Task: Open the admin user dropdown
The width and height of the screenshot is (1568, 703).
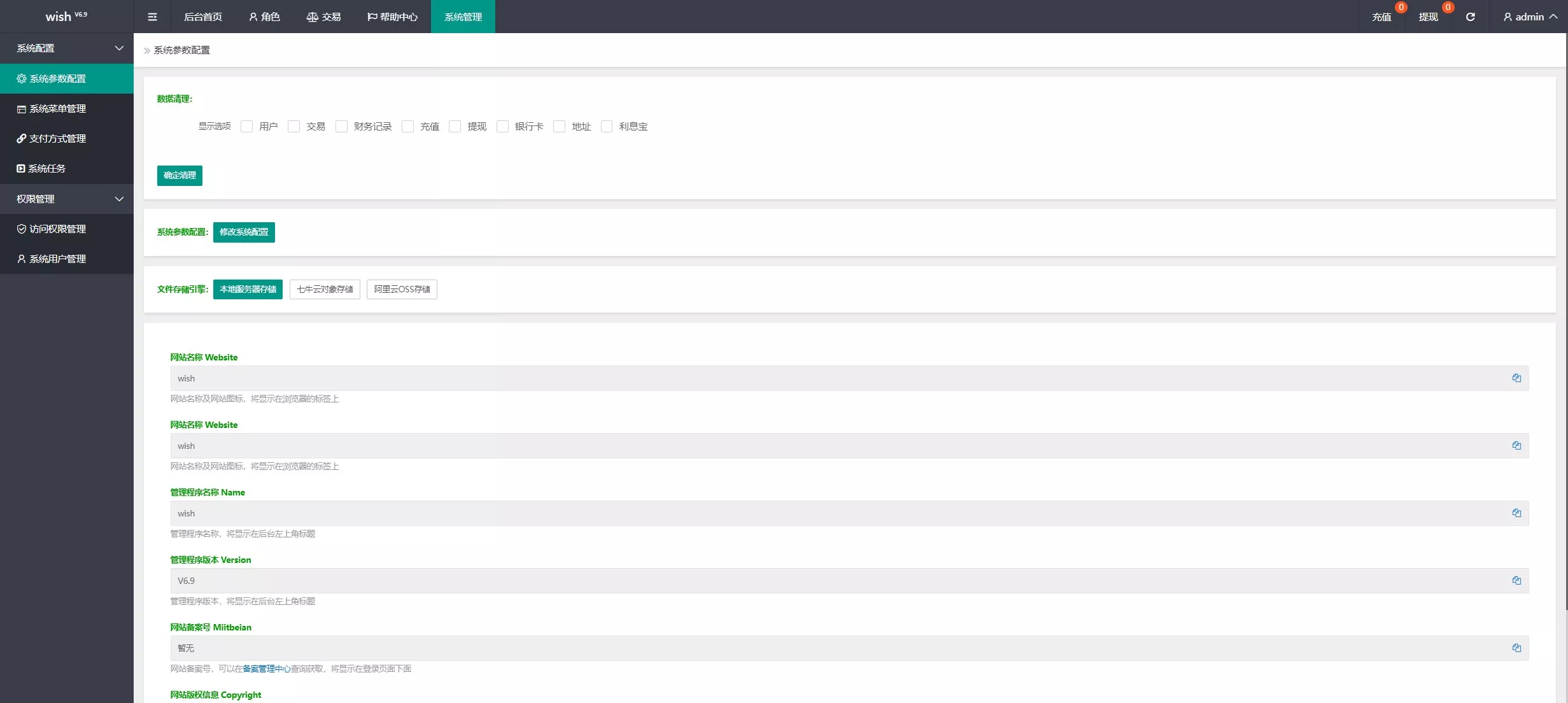Action: point(1529,17)
